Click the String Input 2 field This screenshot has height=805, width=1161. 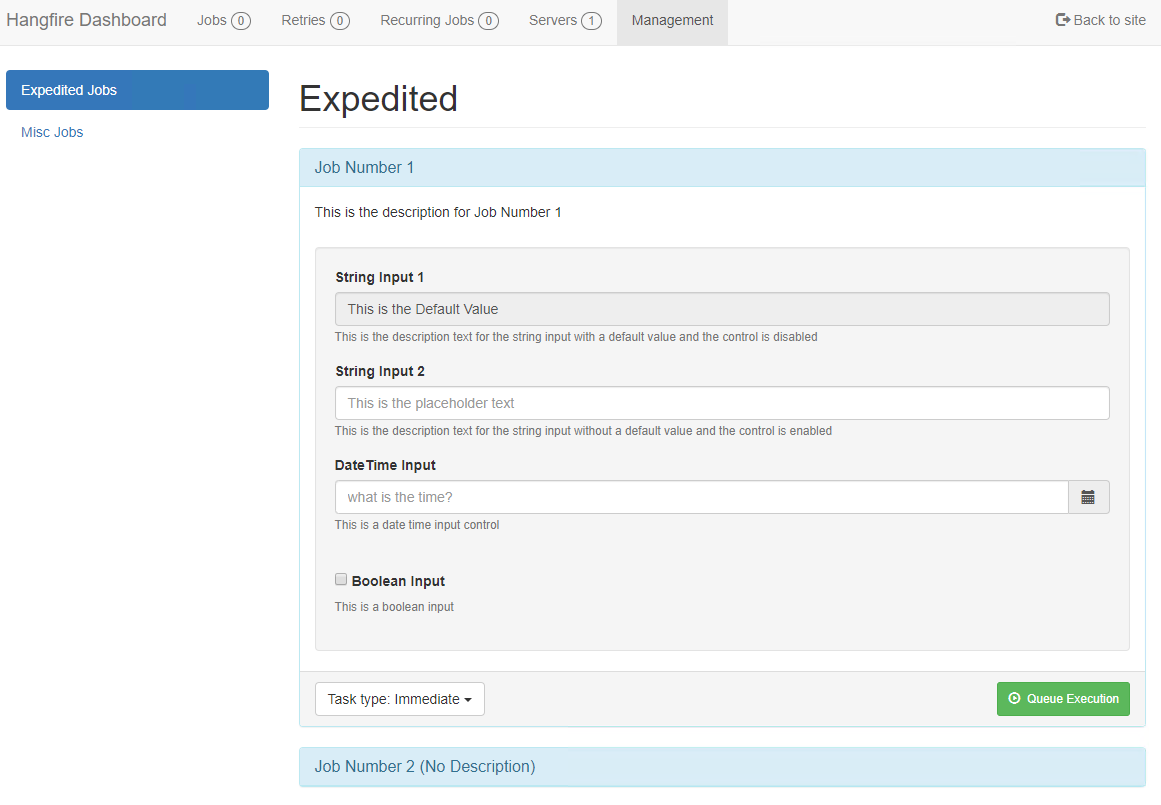(x=722, y=403)
